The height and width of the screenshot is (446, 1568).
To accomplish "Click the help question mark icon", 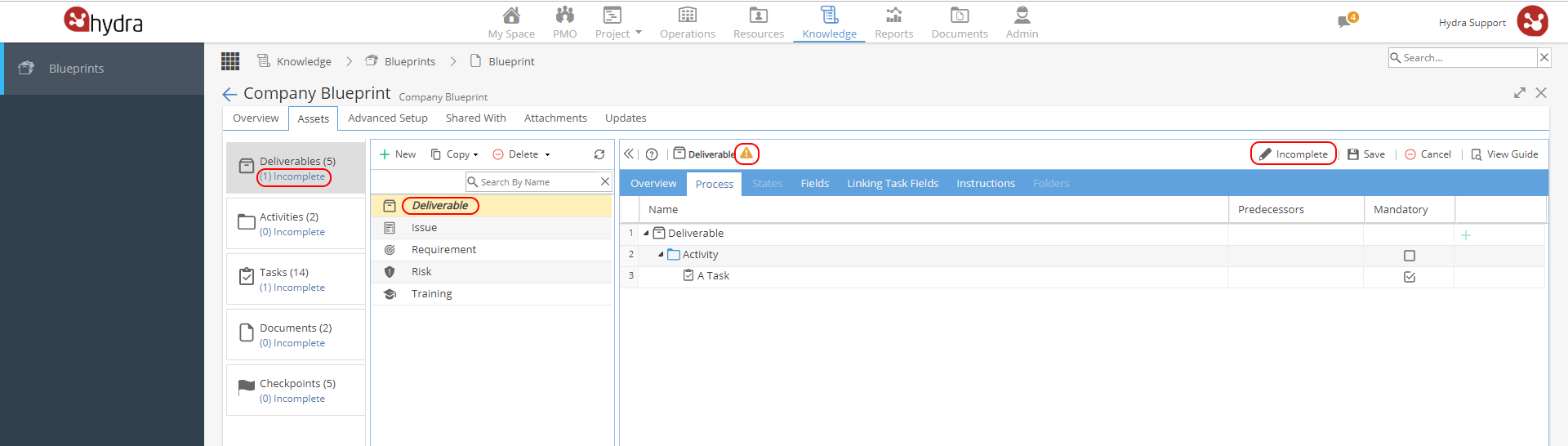I will point(652,154).
